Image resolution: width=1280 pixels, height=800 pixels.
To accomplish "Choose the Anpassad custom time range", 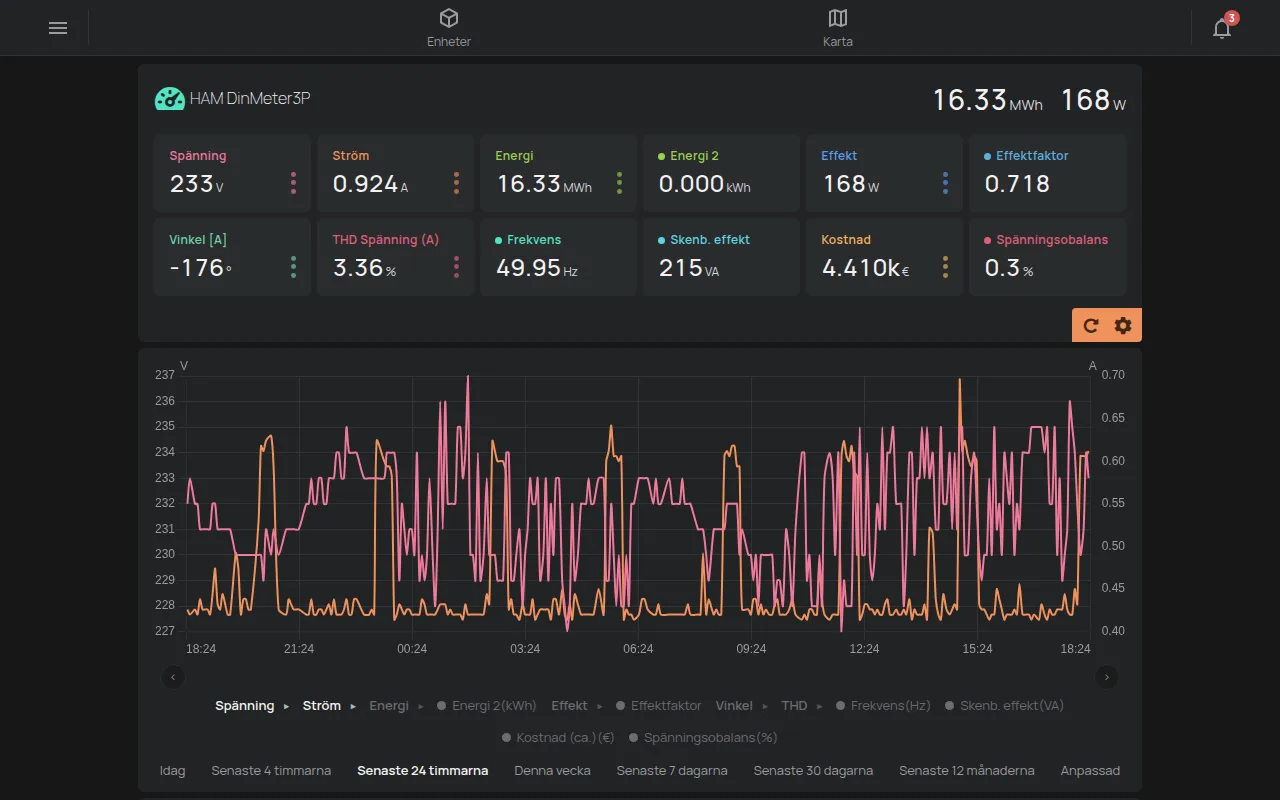I will tap(1090, 771).
